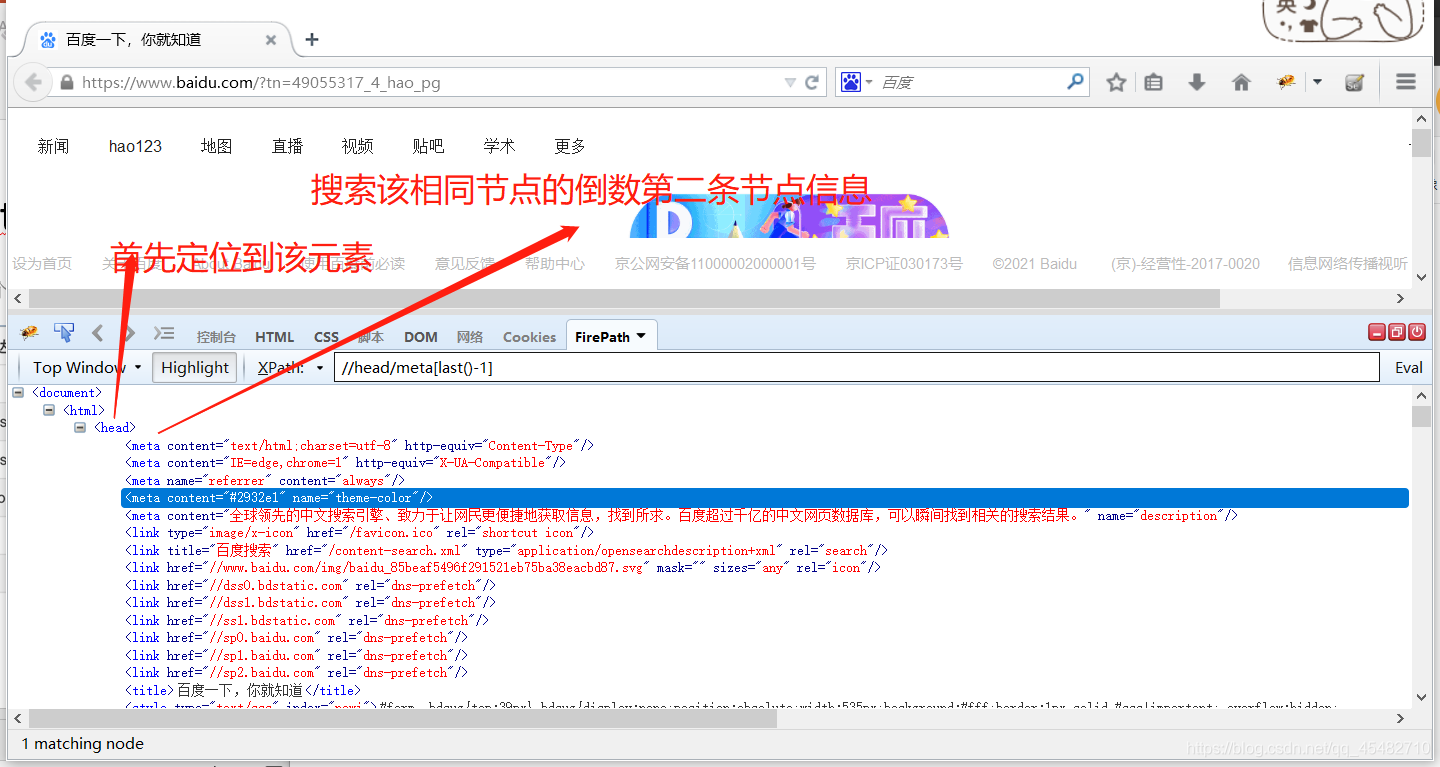
Task: Select the 百度一下，你就知道 browser tab
Action: 159,40
